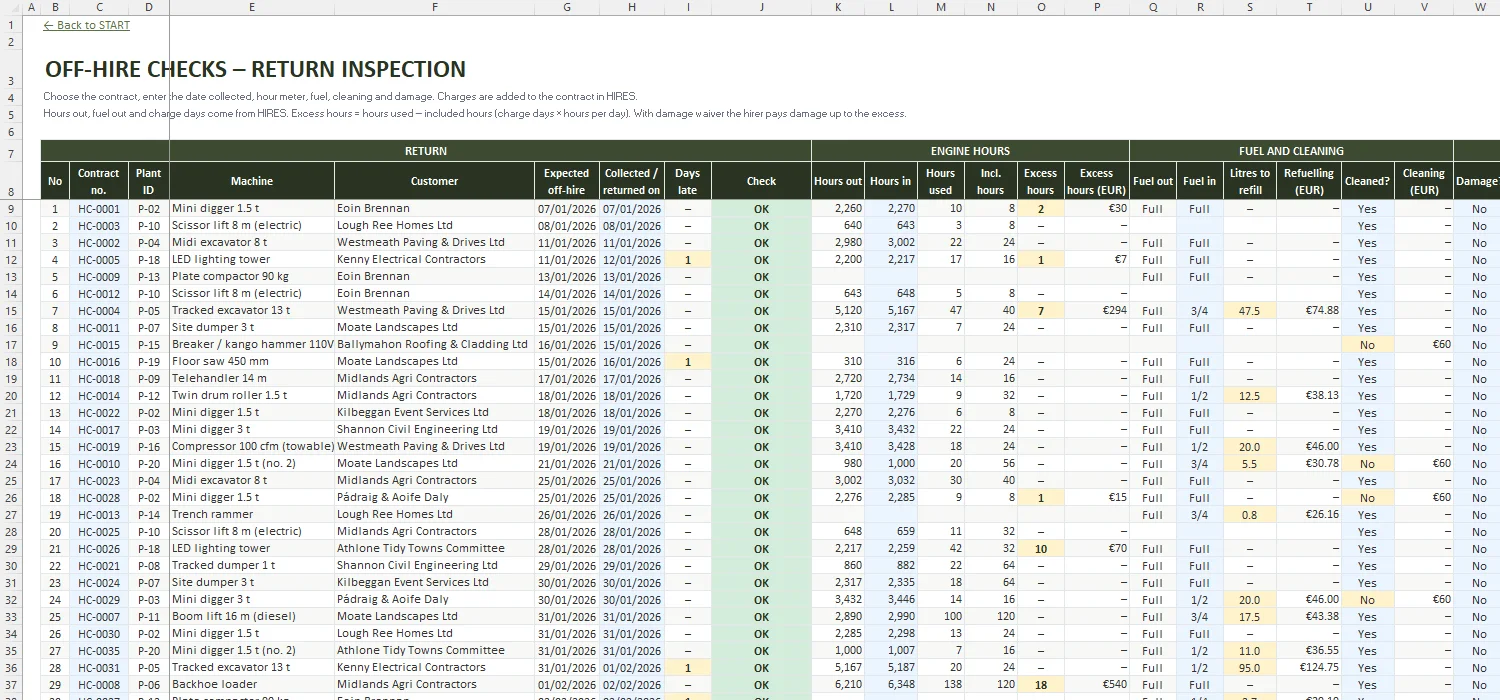This screenshot has width=1500, height=700.
Task: Select the €38.13 refuelling charge
Action: coord(1309,396)
